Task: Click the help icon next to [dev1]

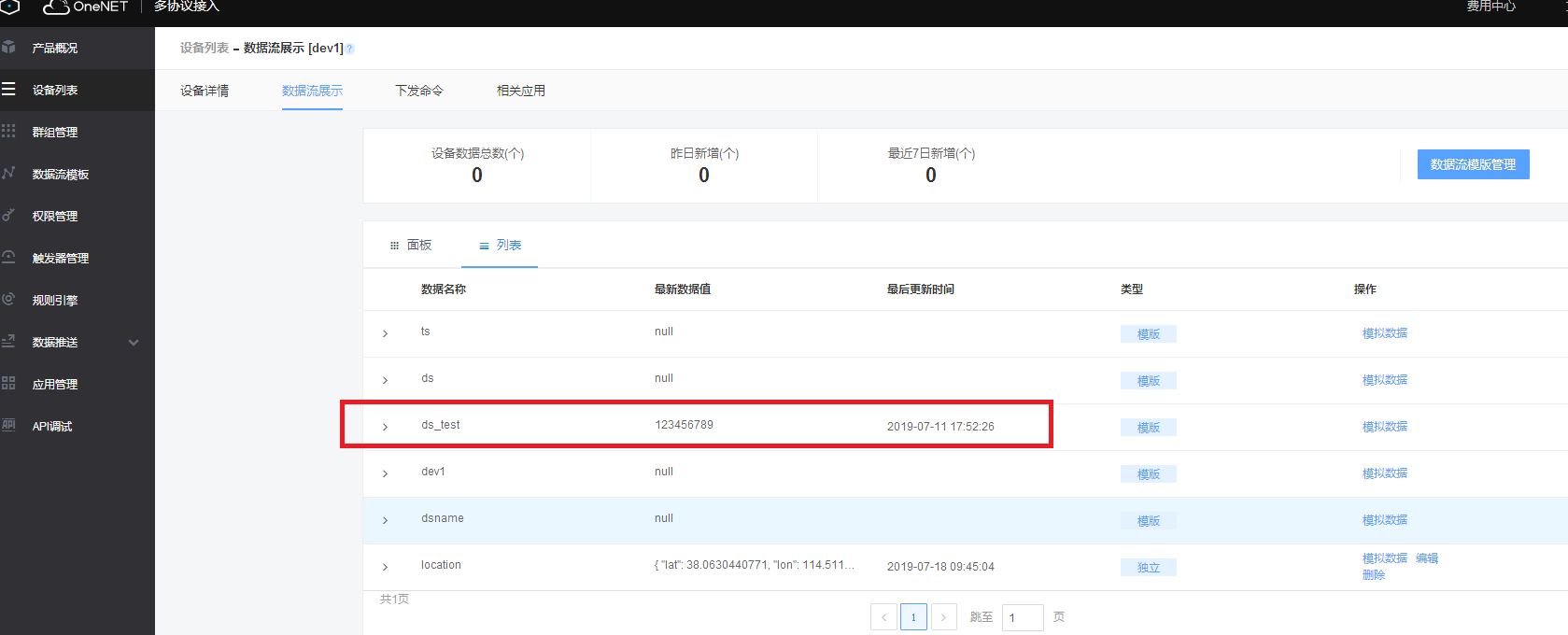Action: coord(350,49)
